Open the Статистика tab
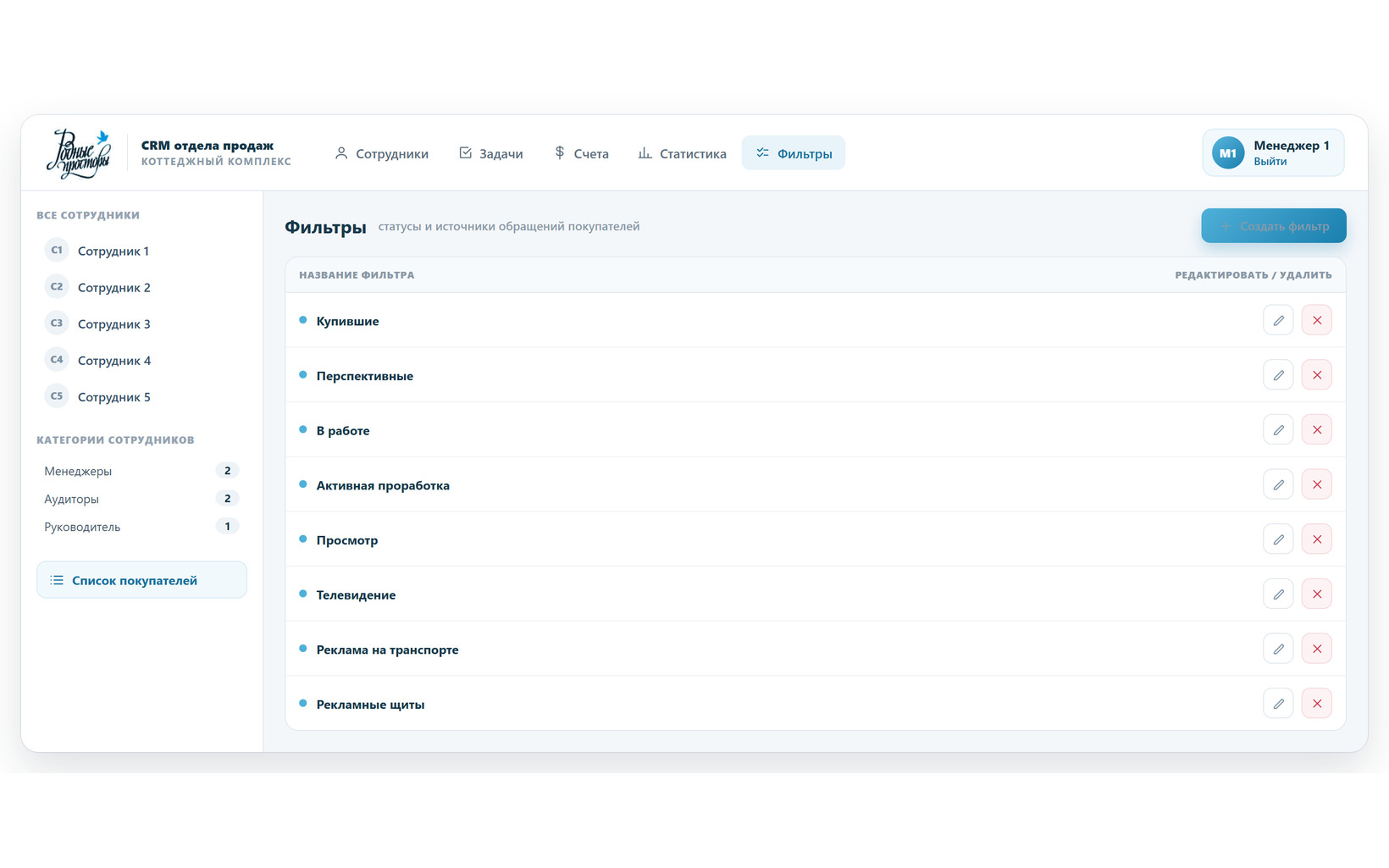Screen dimensions: 1389x868 coord(682,153)
